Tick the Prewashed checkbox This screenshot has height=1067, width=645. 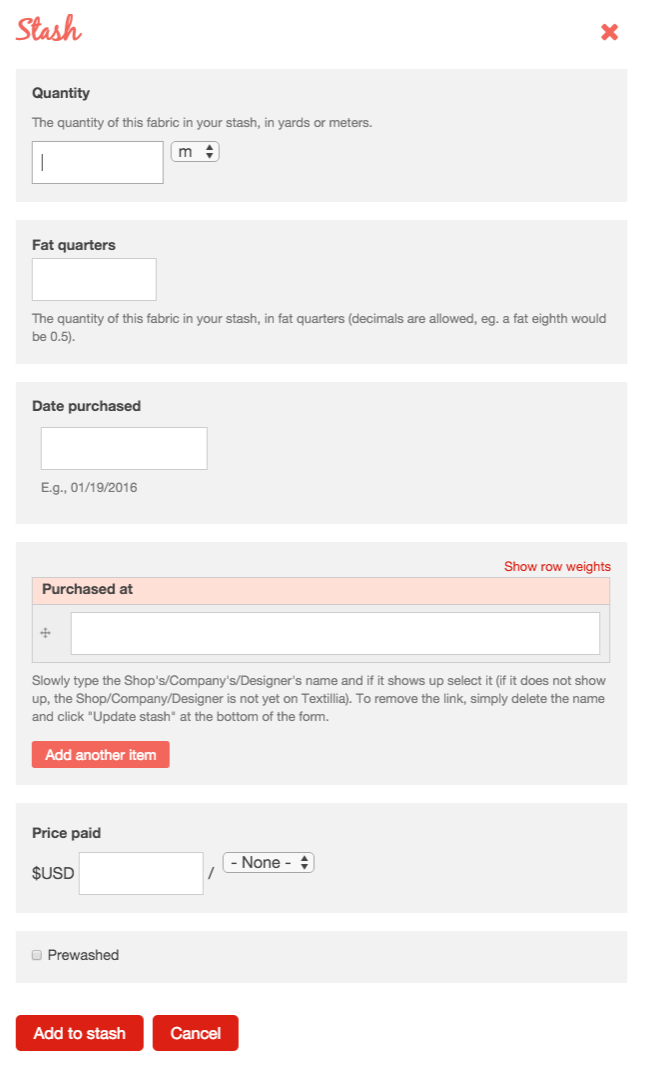point(37,955)
